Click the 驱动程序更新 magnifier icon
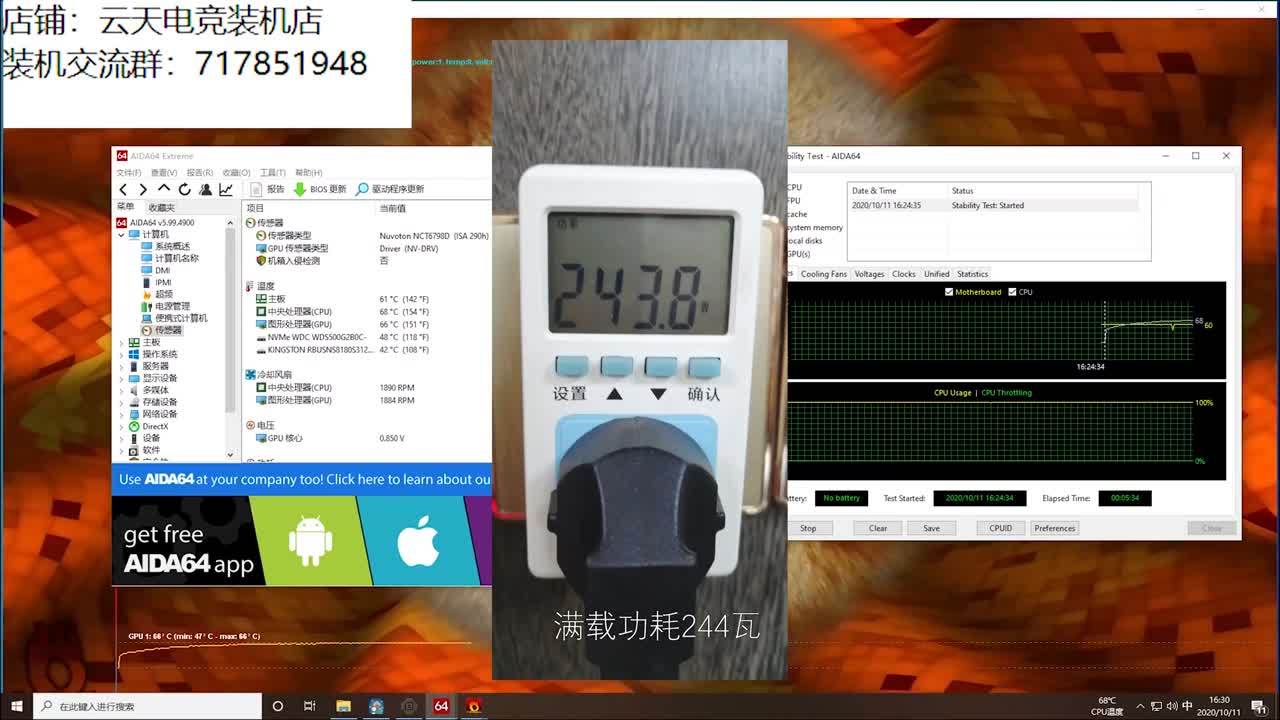This screenshot has height=720, width=1280. tap(362, 189)
